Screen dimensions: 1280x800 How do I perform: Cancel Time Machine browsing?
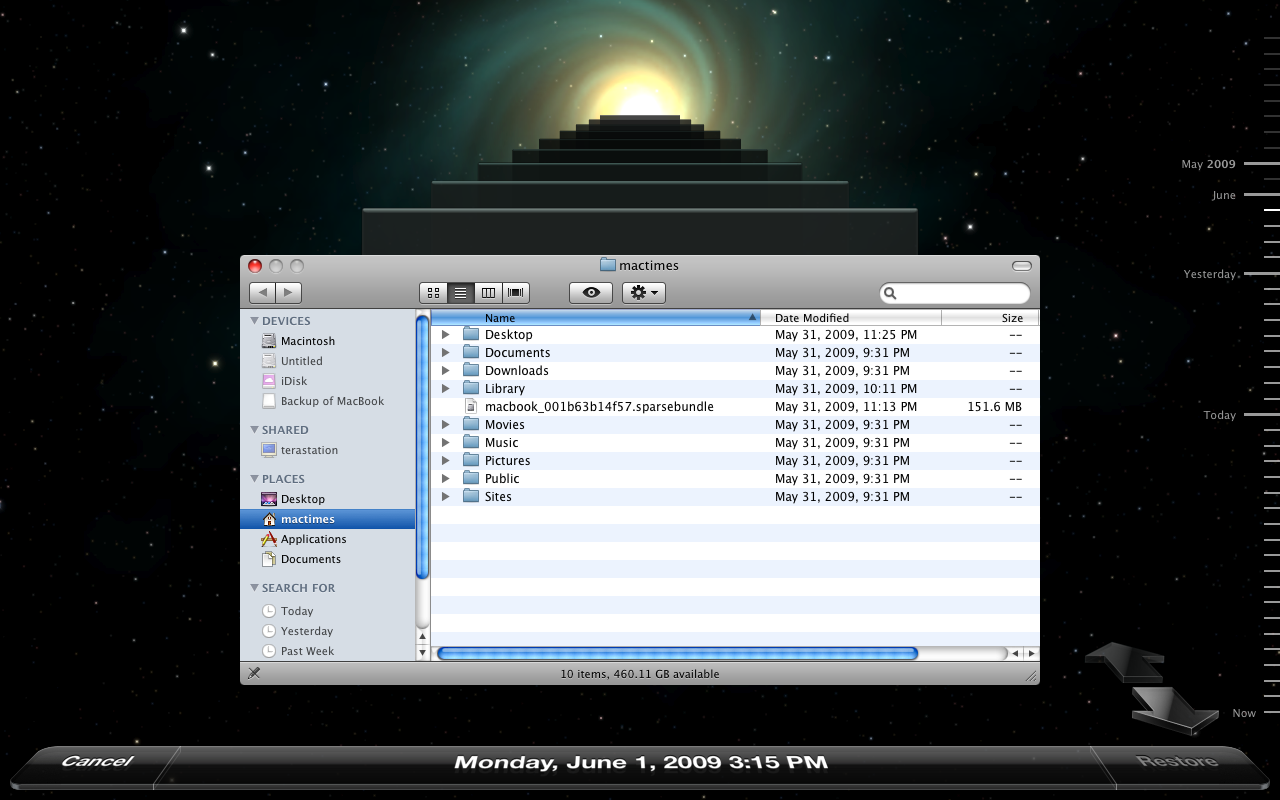[x=97, y=762]
